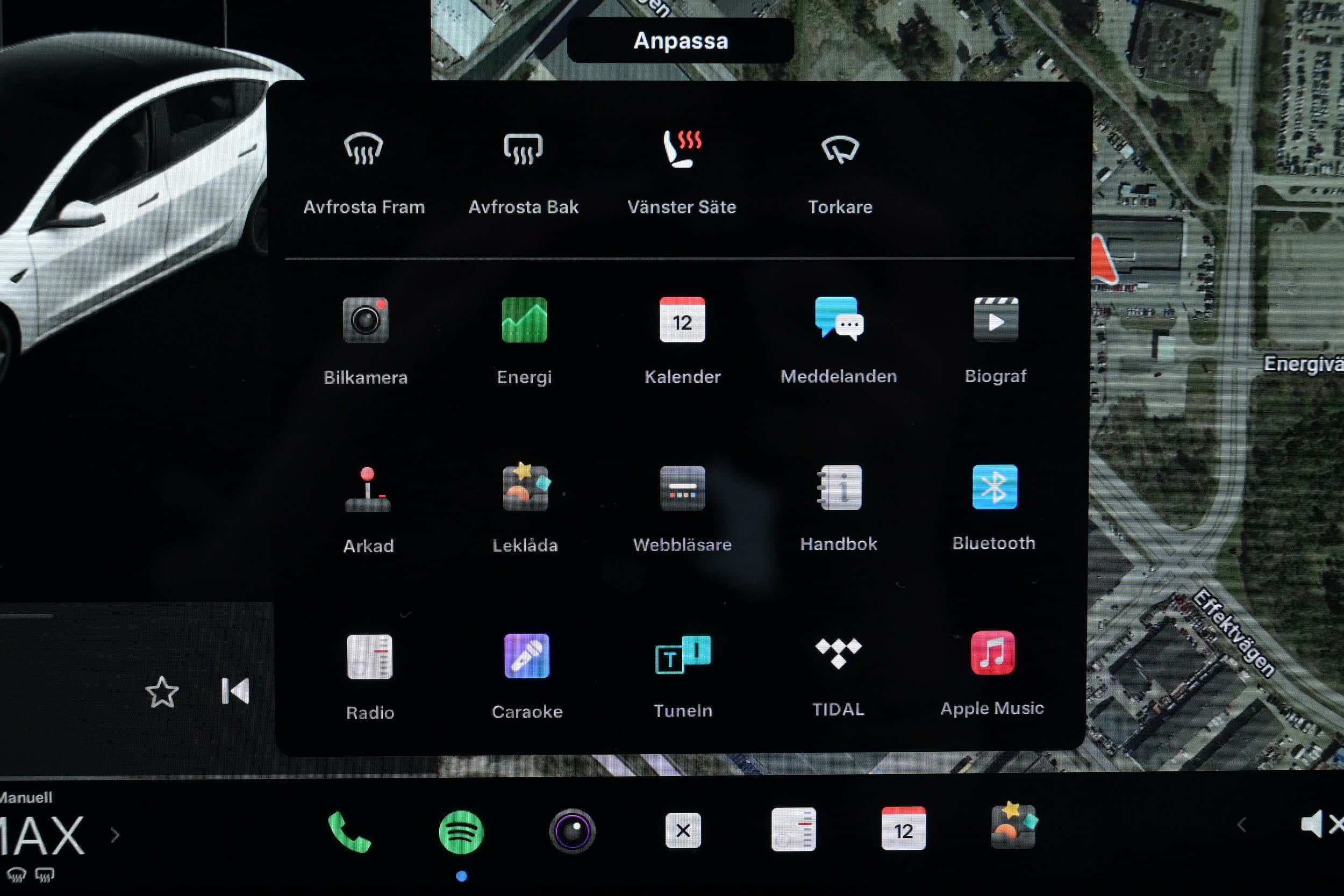Open the Handbok manual app
1344x896 pixels.
pos(839,488)
